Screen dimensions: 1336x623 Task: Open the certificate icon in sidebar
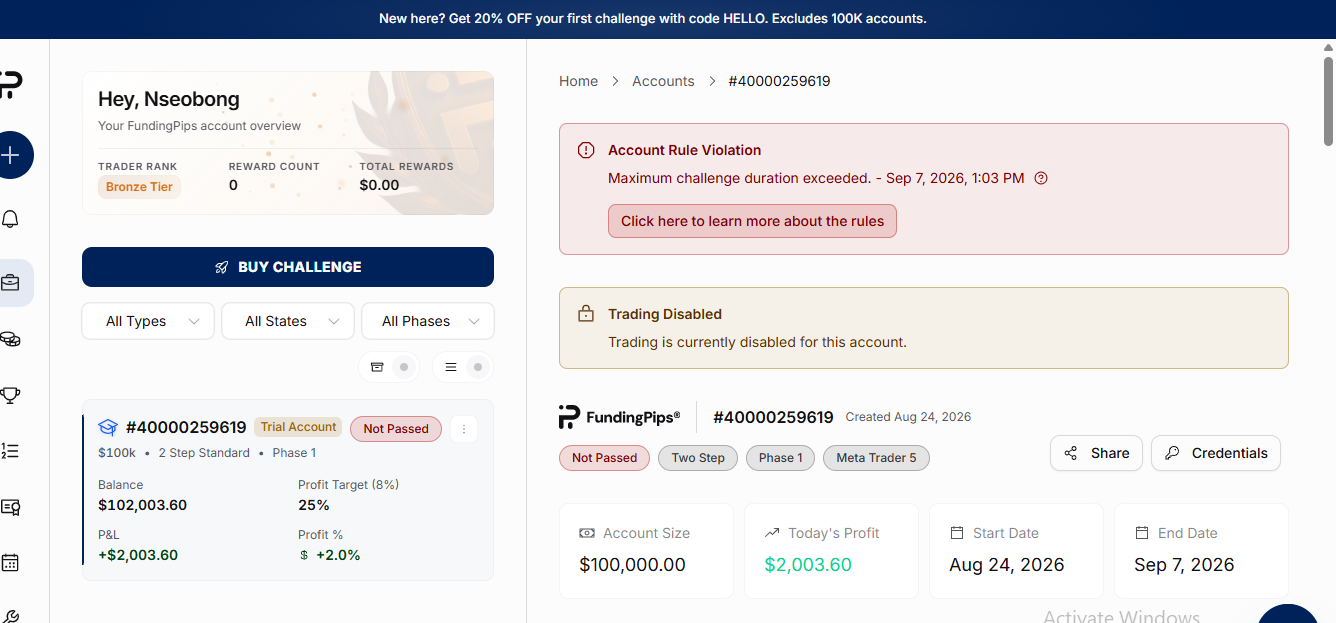(11, 507)
